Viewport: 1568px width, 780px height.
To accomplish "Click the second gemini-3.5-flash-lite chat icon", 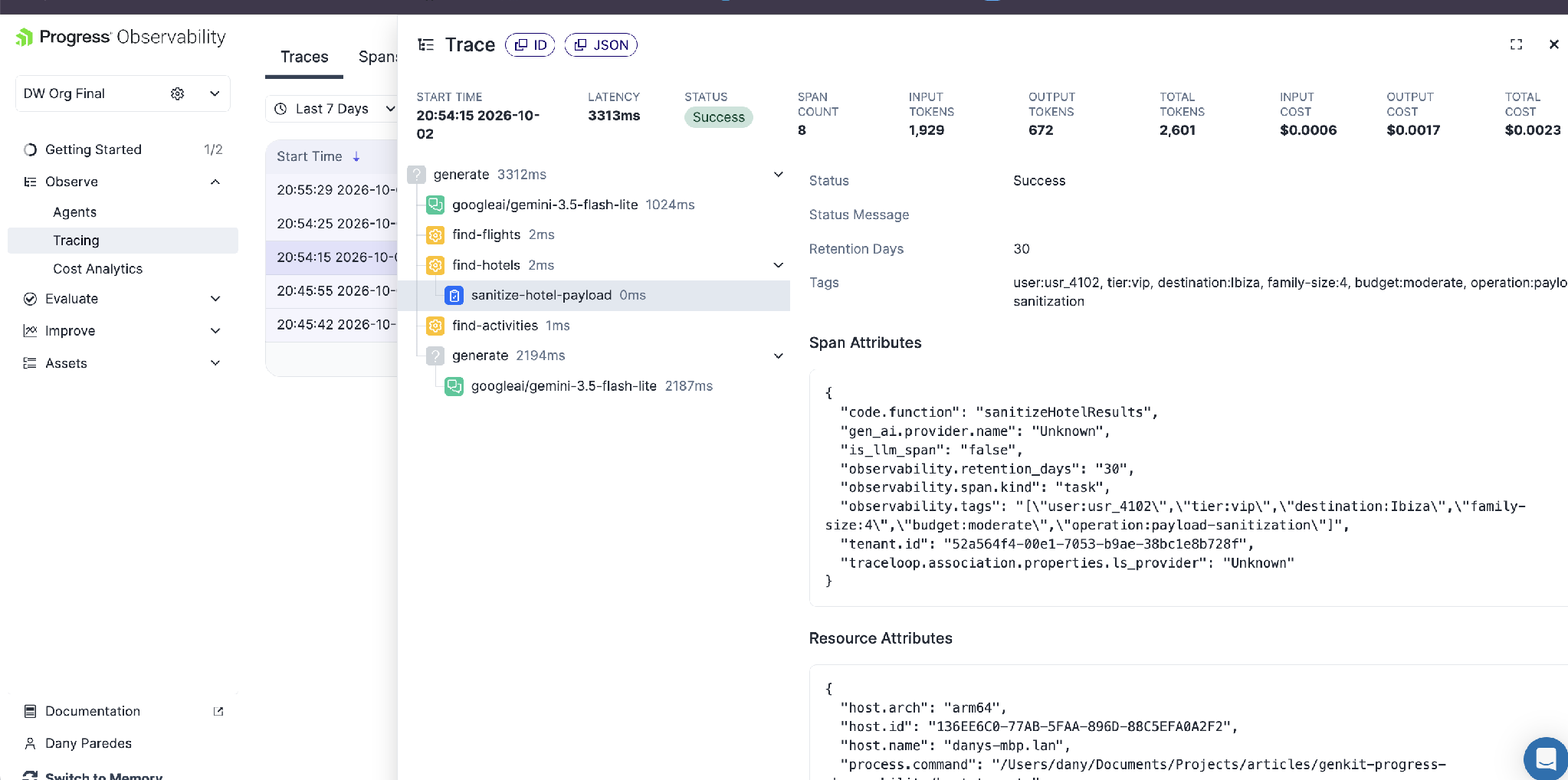I will [x=454, y=386].
